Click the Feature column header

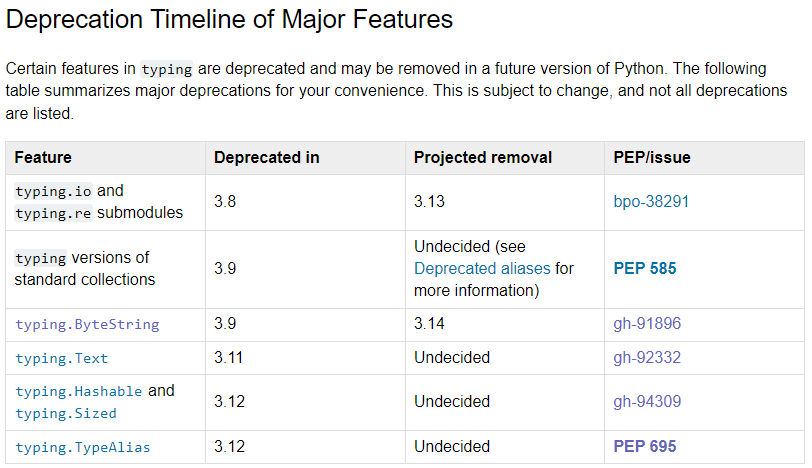click(43, 157)
